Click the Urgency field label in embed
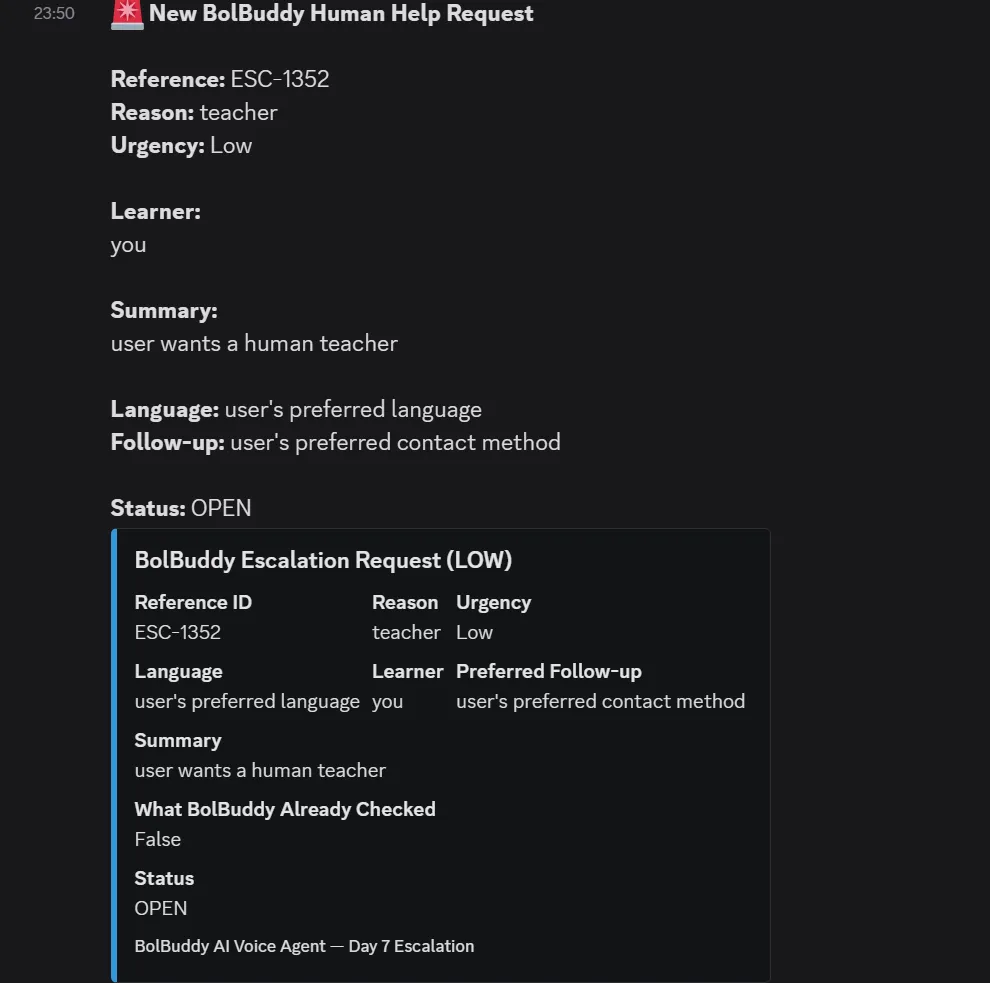 494,602
